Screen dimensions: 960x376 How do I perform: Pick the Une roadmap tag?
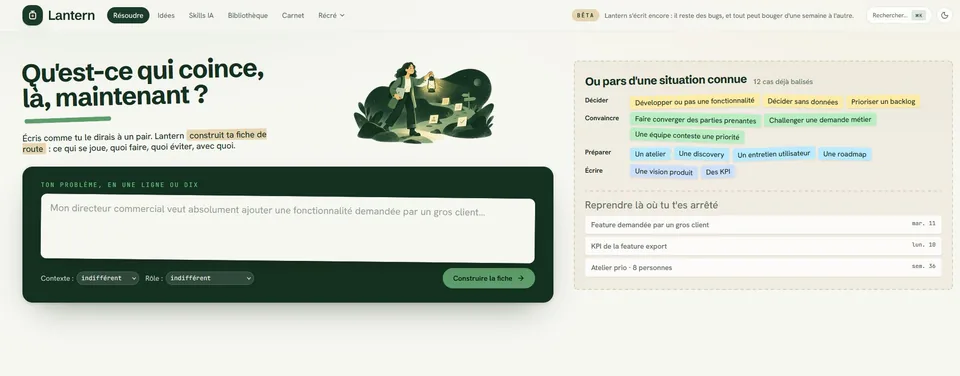(x=844, y=154)
